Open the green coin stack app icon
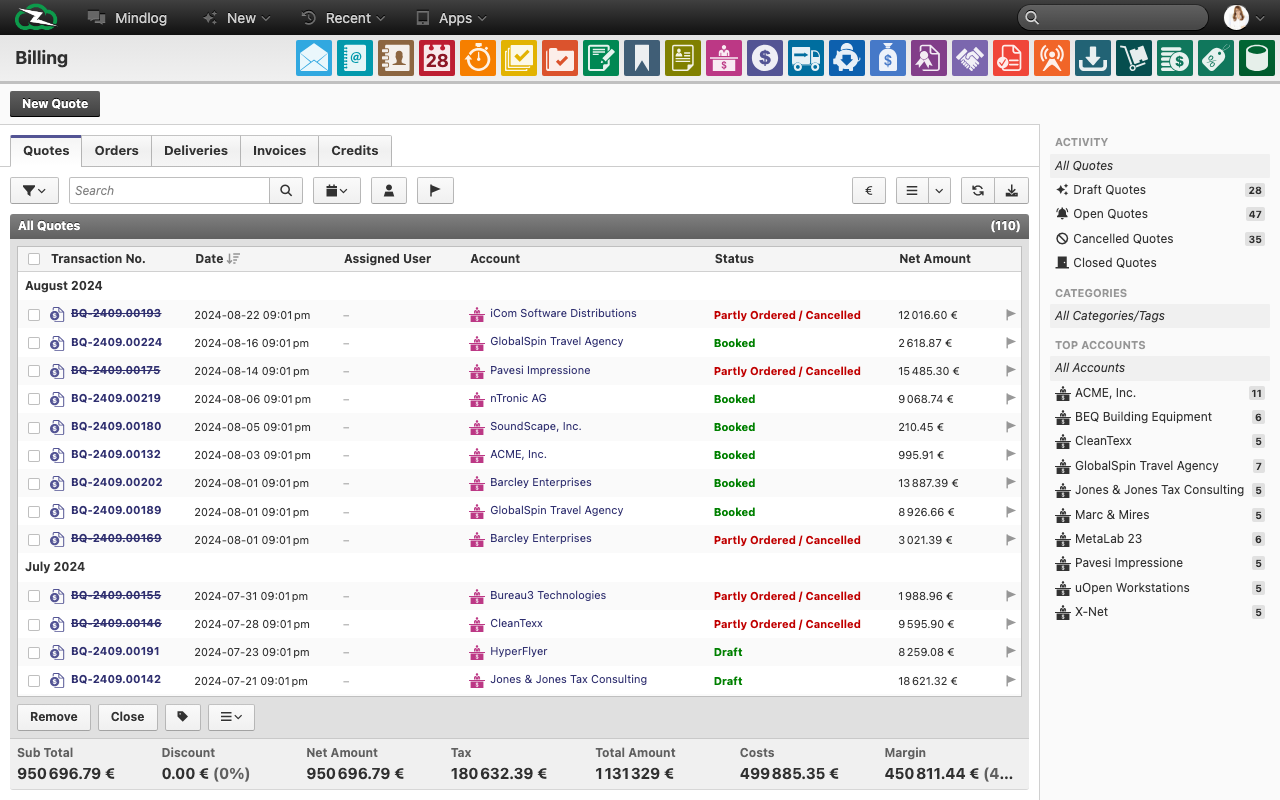The image size is (1280, 800). (1175, 58)
